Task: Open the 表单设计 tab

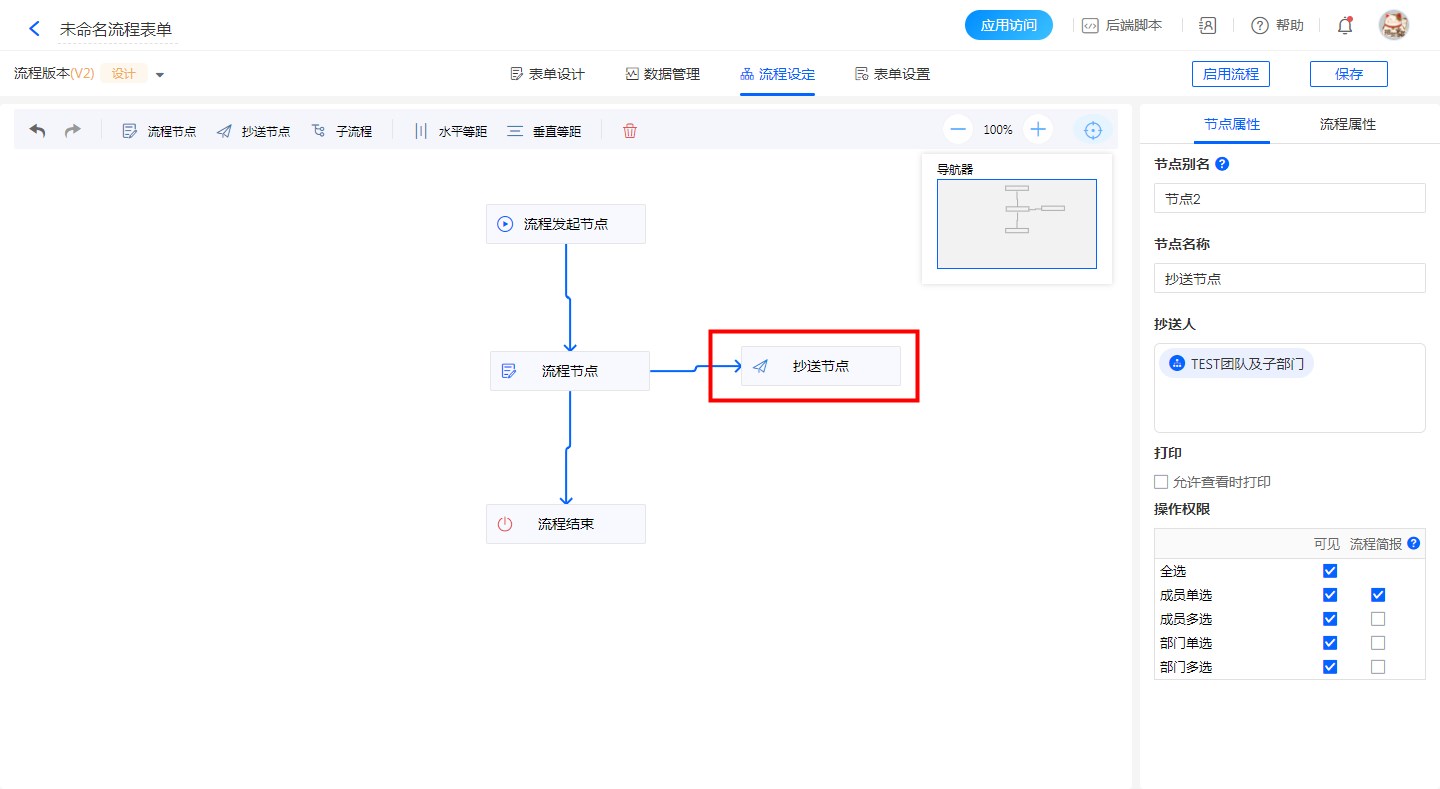Action: (x=547, y=74)
